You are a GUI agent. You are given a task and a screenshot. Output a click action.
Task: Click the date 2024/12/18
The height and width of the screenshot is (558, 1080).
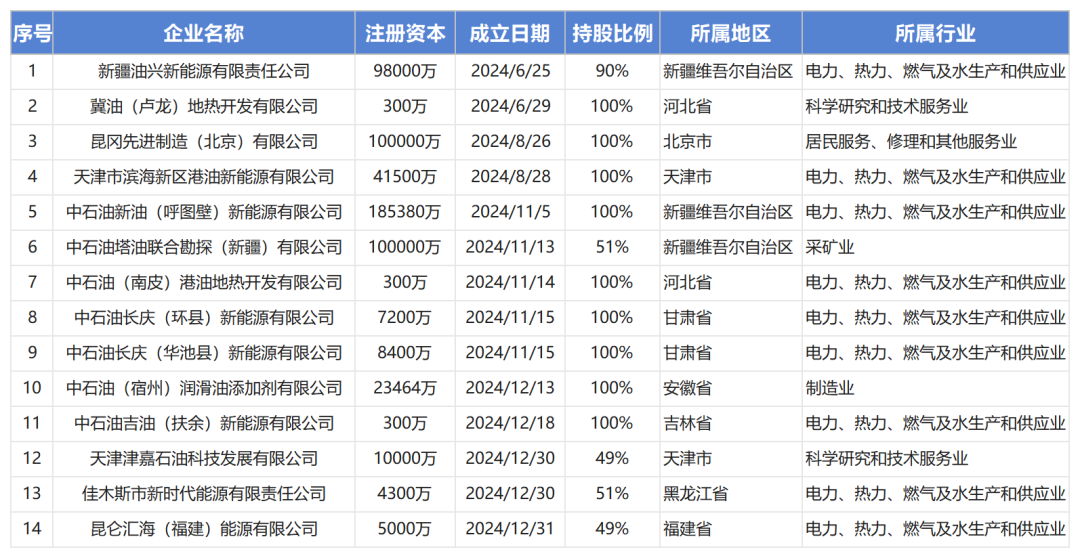coord(510,423)
